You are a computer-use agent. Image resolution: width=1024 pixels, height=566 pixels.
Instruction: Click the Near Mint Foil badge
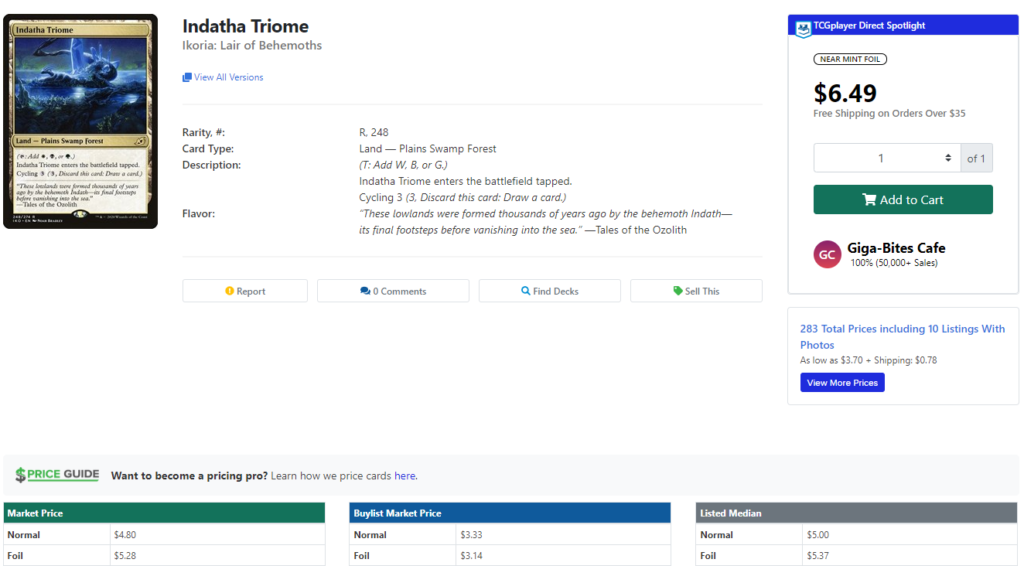click(850, 59)
